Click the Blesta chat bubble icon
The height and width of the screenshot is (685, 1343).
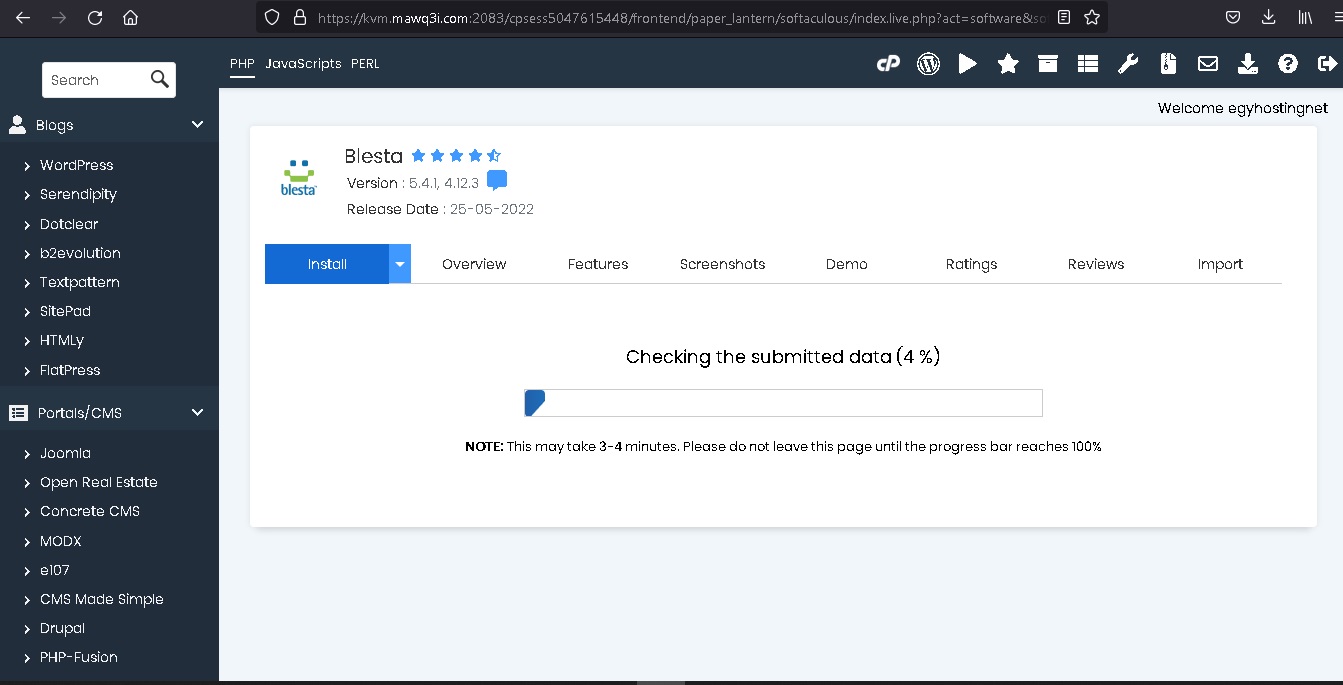(x=497, y=181)
